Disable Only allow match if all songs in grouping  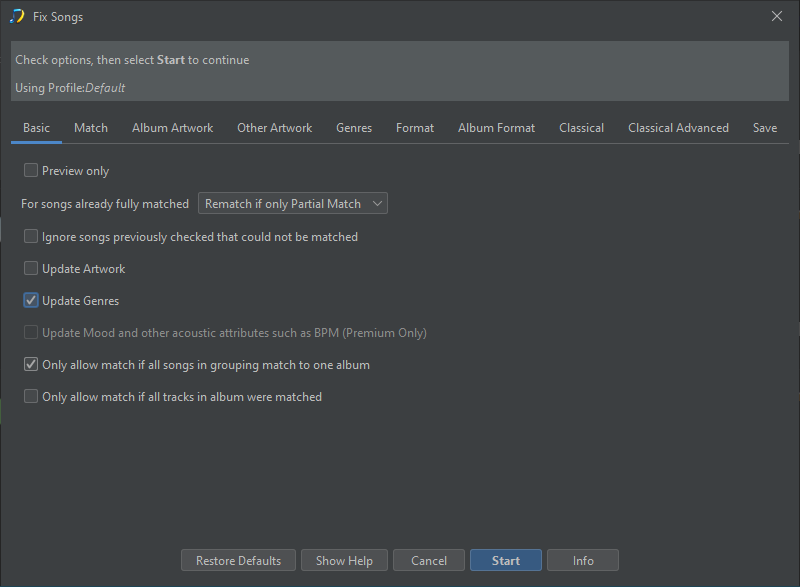(31, 365)
